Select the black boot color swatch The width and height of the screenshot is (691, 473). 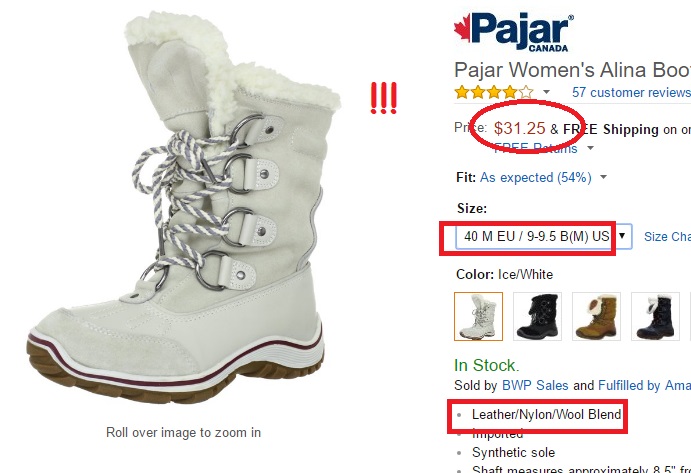[537, 316]
